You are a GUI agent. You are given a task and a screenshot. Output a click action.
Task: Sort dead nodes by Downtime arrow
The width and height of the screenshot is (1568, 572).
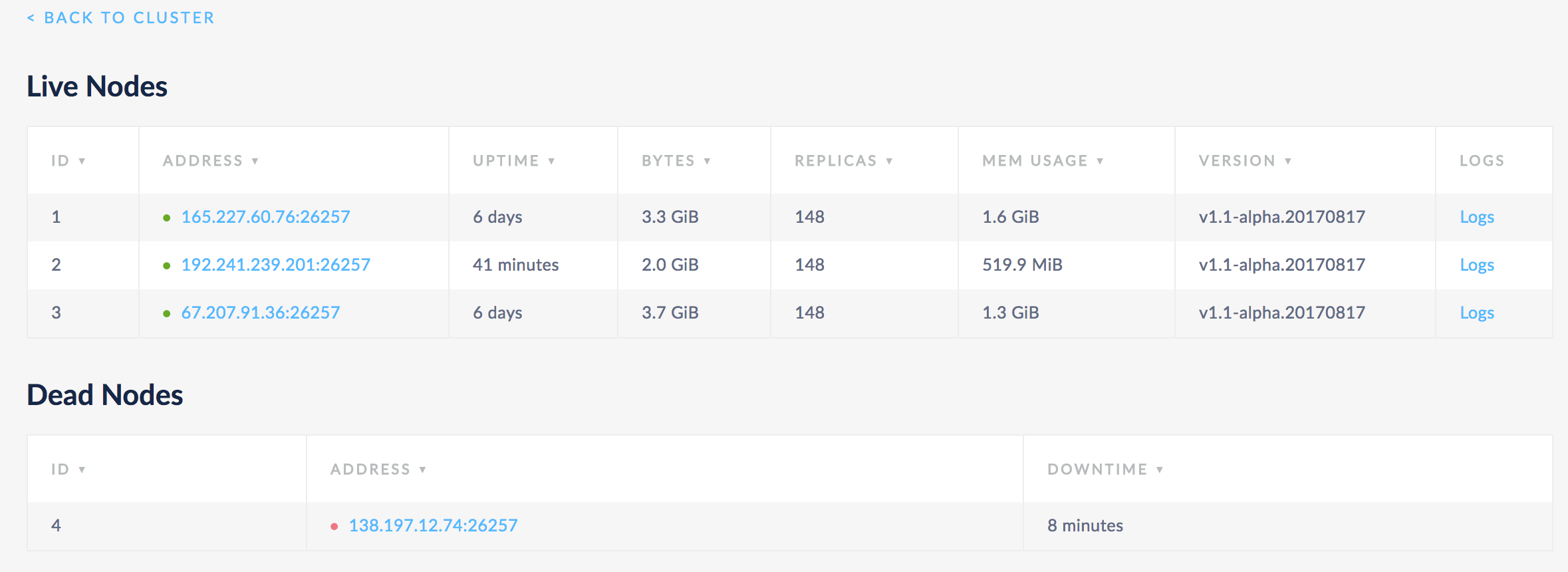click(x=1160, y=470)
